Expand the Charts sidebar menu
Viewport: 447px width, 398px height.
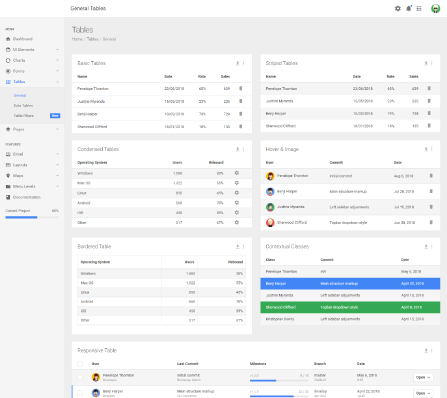(x=32, y=60)
